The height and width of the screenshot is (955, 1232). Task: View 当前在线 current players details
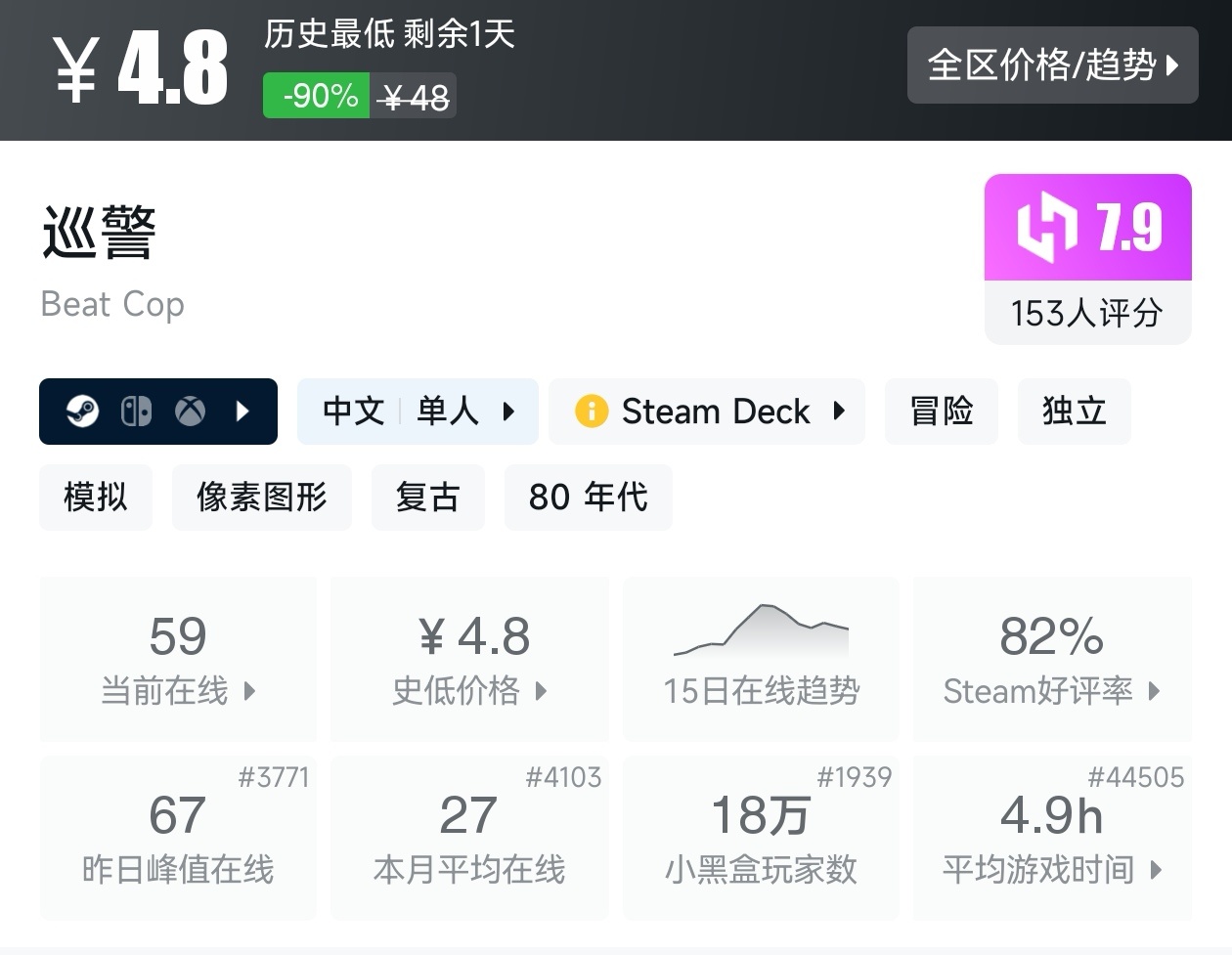[x=178, y=660]
